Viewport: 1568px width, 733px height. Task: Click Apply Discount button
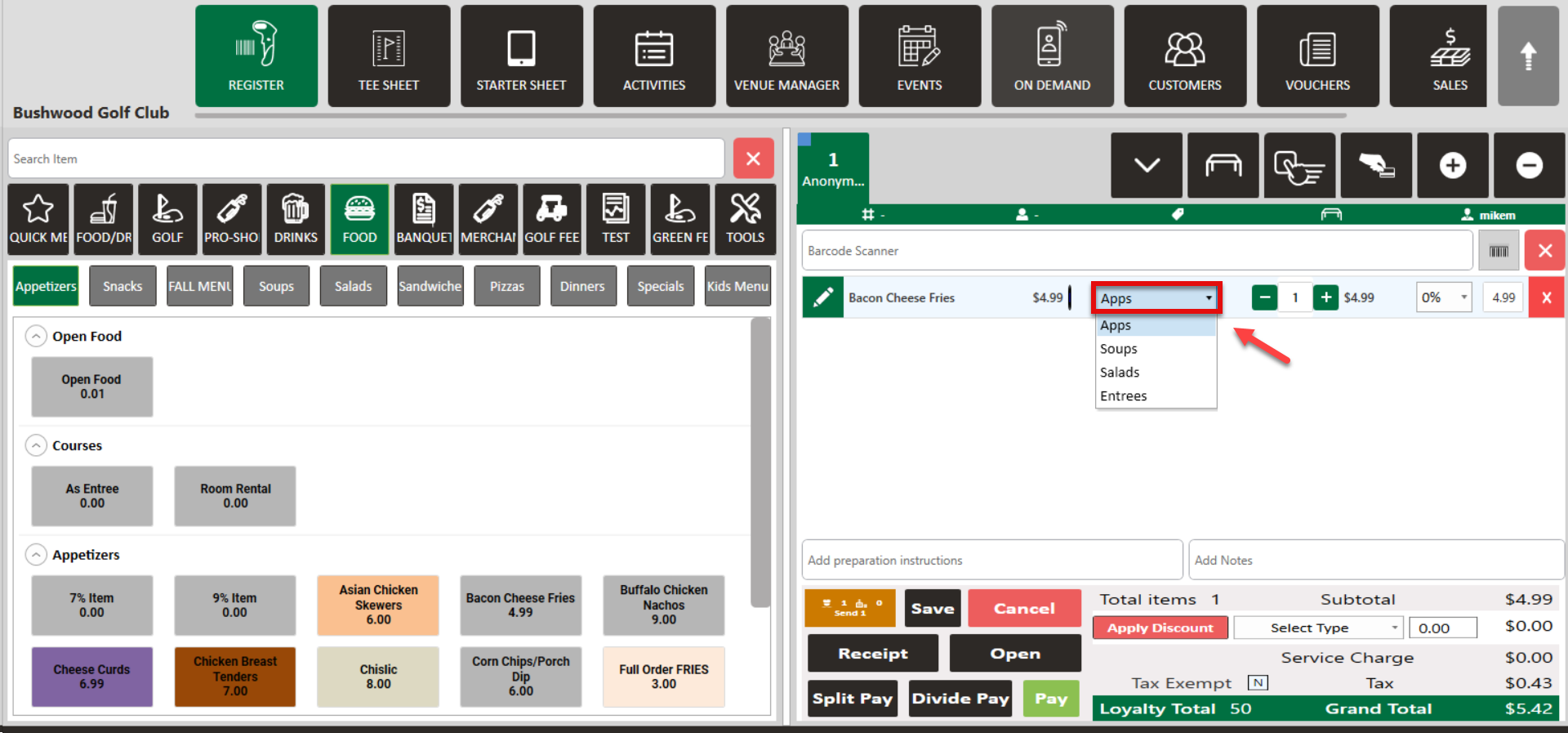coord(1160,628)
